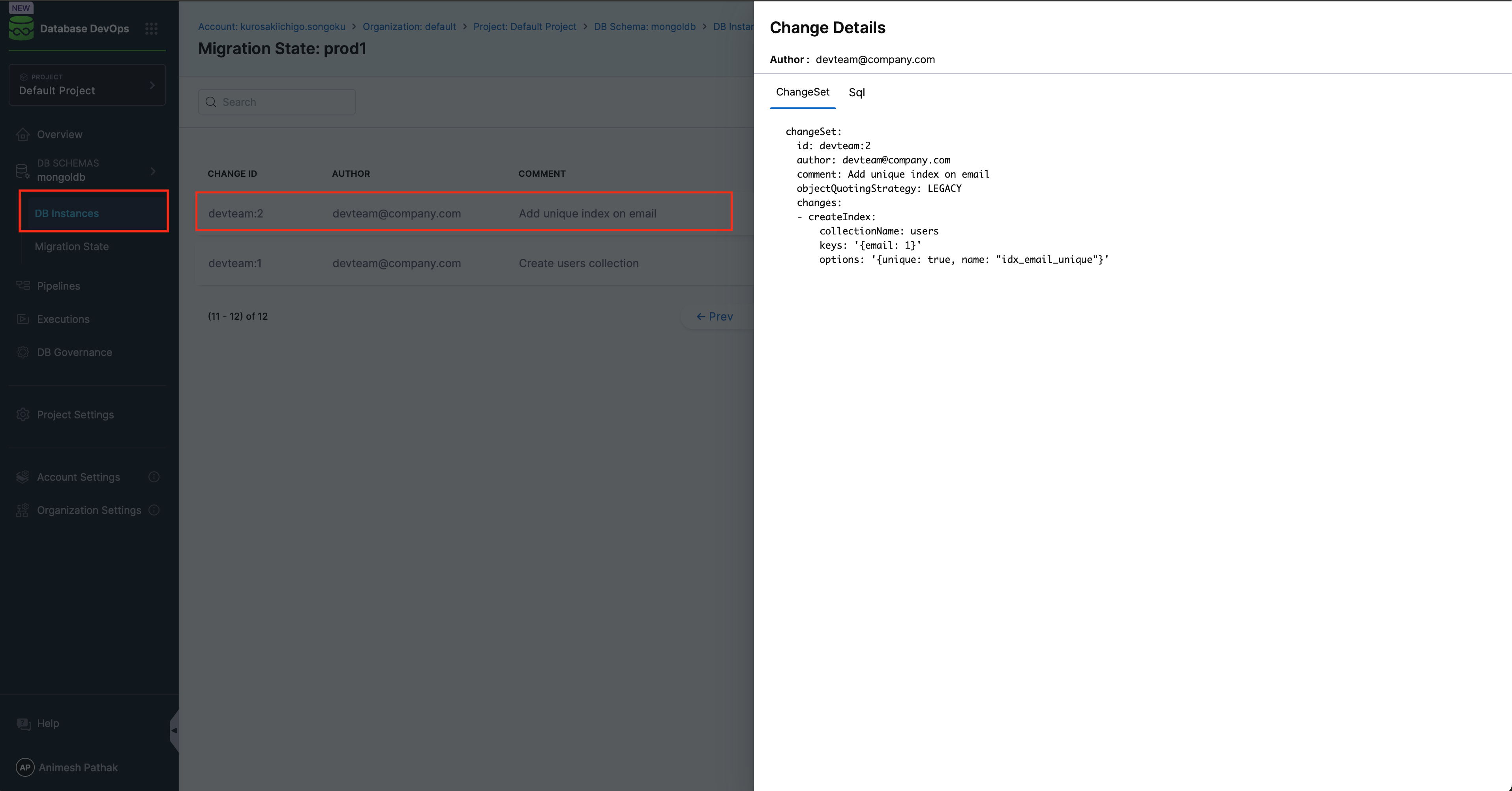Open the Help panel
This screenshot has height=791, width=1512.
tap(47, 723)
